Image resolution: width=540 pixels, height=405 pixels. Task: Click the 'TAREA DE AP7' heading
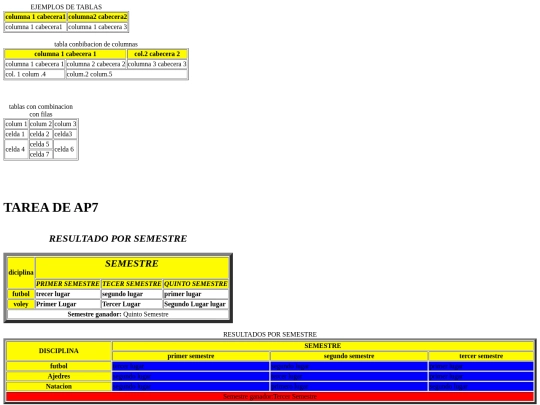pos(51,208)
